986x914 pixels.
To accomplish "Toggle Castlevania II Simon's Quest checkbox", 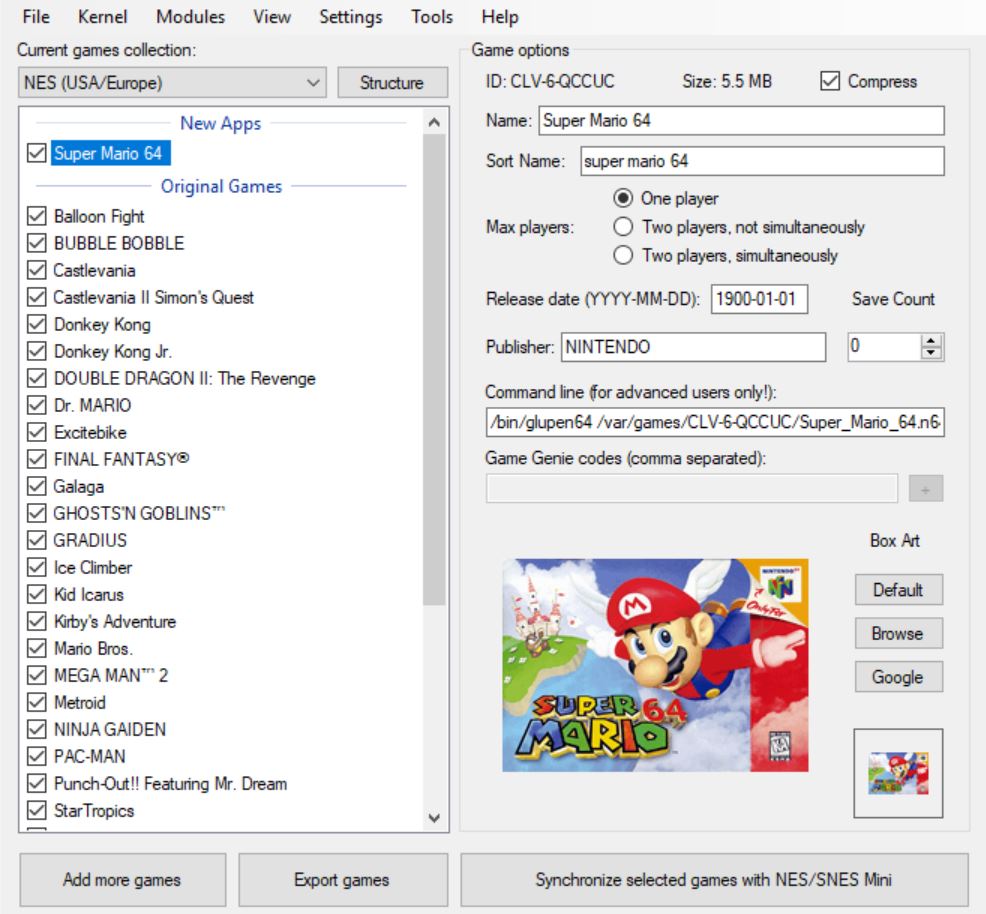I will coord(36,297).
